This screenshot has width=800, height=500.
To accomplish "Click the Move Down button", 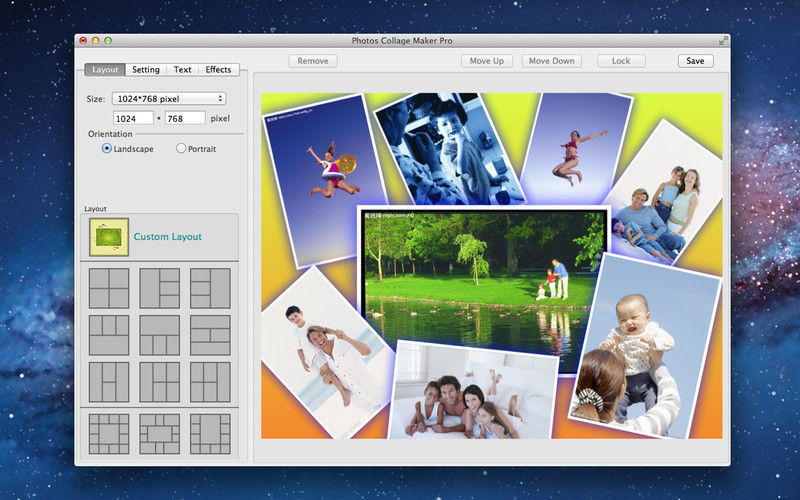I will click(x=552, y=61).
